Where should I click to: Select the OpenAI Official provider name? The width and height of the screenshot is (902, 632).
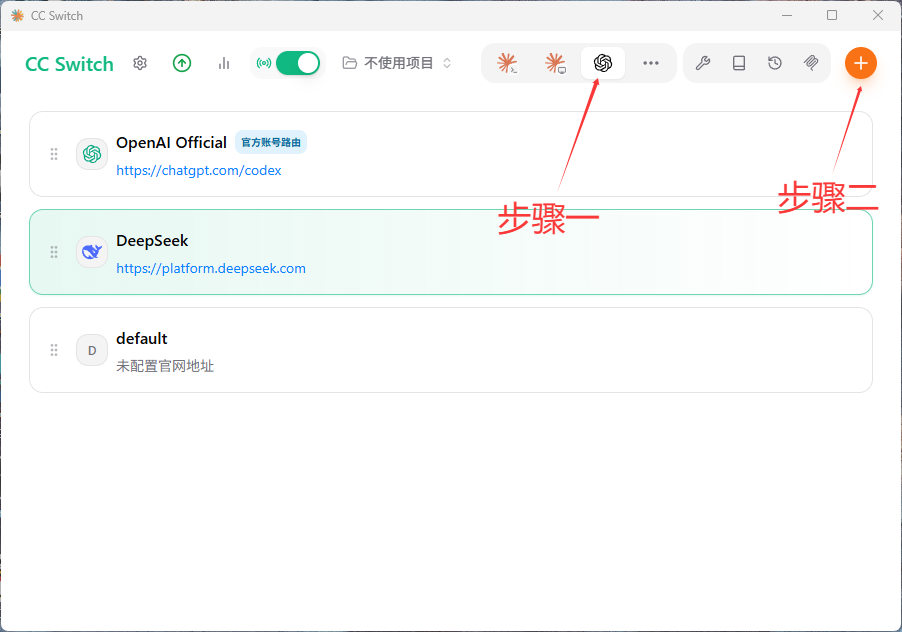click(171, 143)
